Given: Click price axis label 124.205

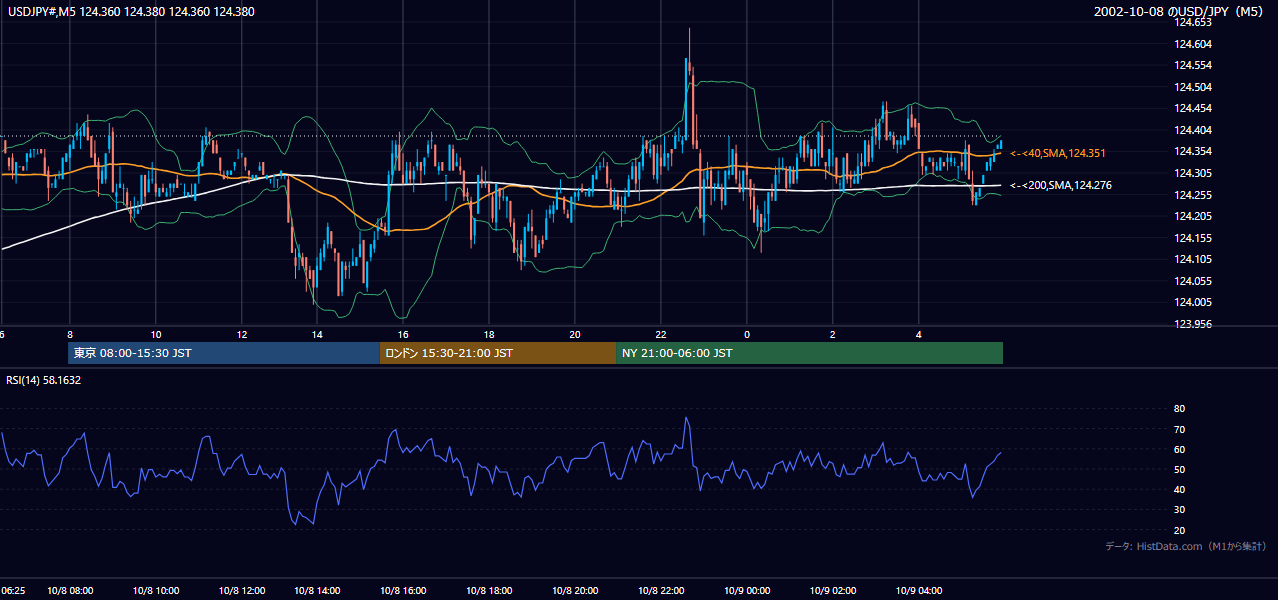Looking at the screenshot, I should (x=1193, y=216).
